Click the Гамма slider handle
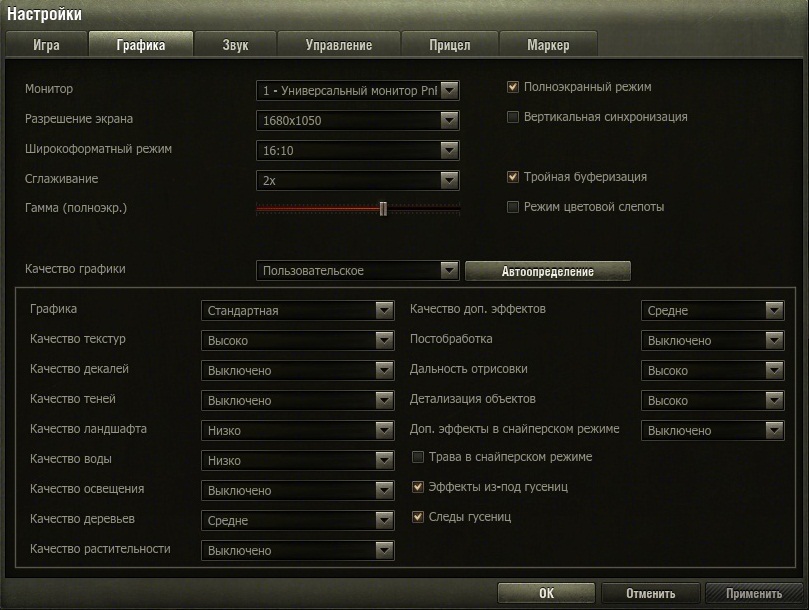Image resolution: width=809 pixels, height=610 pixels. [x=383, y=208]
